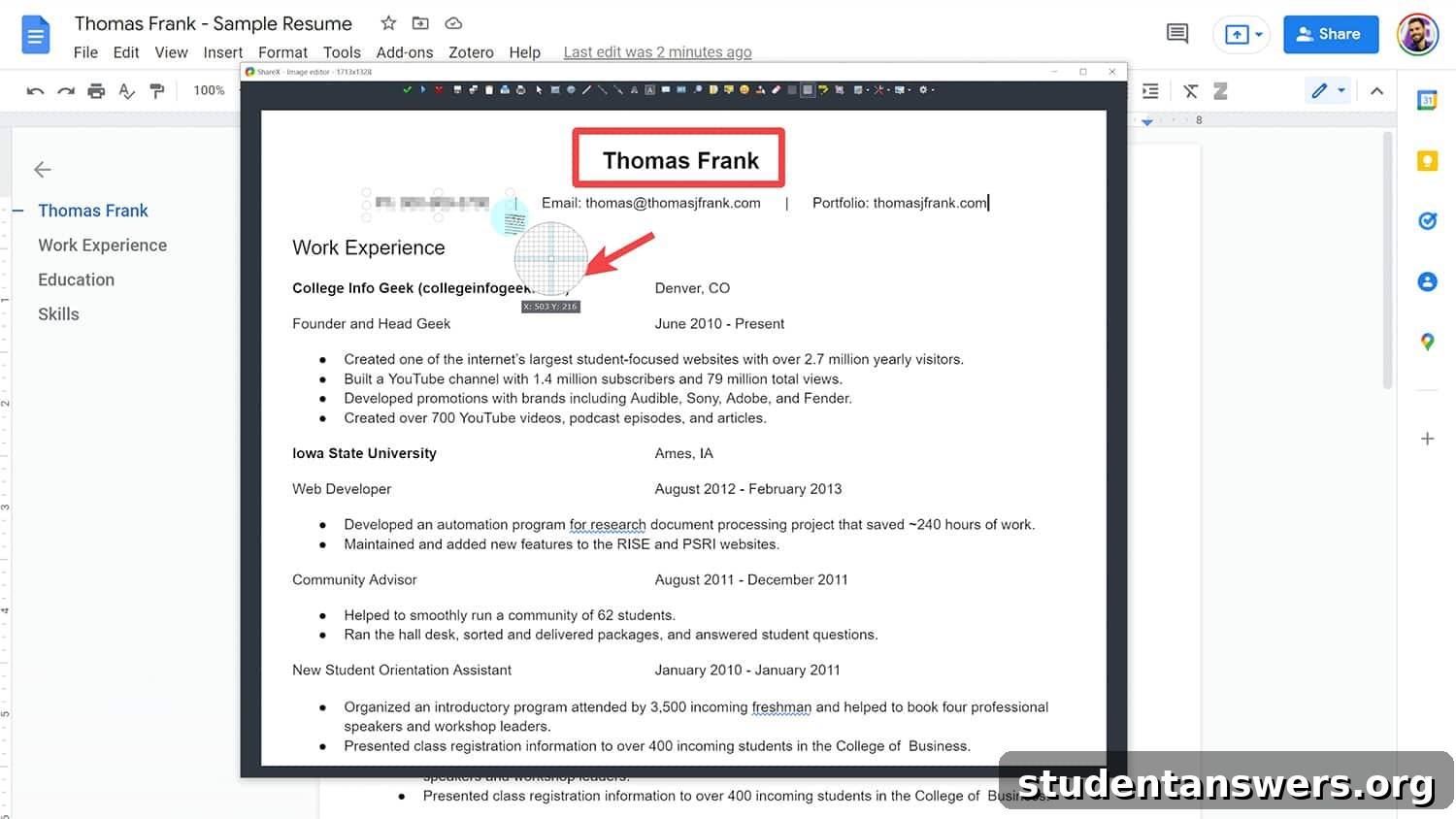Open the View menu
Viewport: 1456px width, 819px height.
click(x=171, y=52)
